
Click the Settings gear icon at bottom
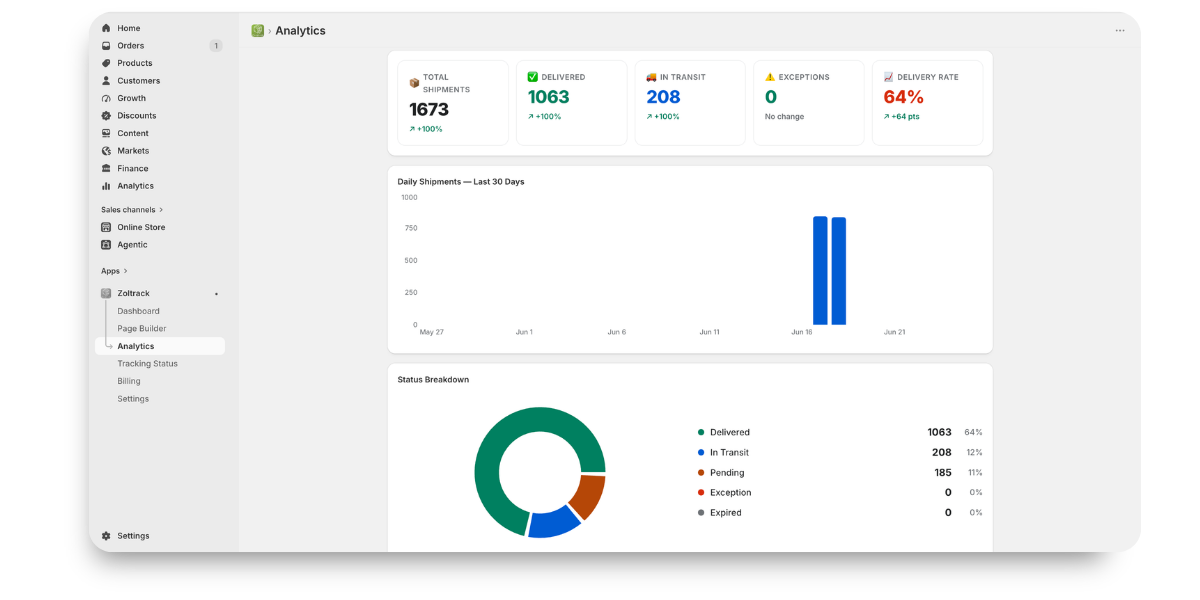pos(106,536)
